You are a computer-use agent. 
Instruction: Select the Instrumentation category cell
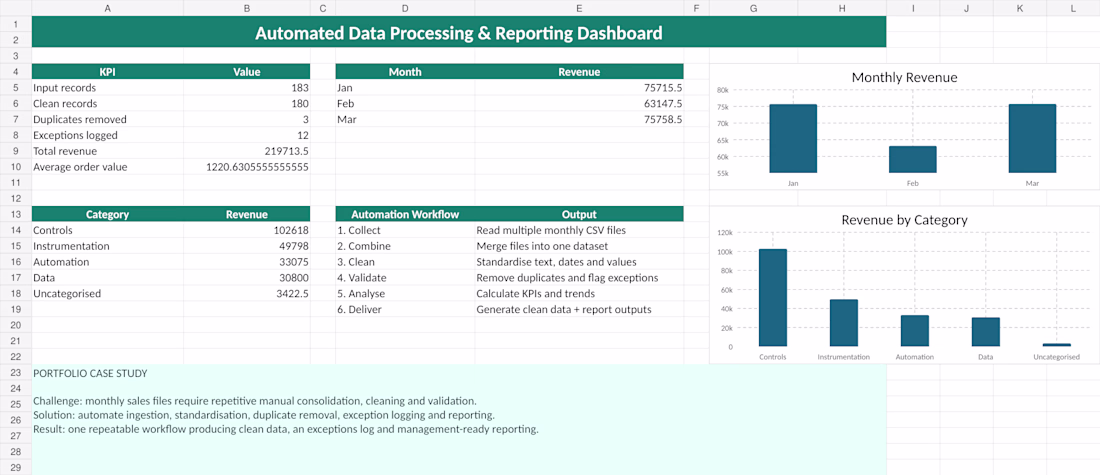point(107,246)
